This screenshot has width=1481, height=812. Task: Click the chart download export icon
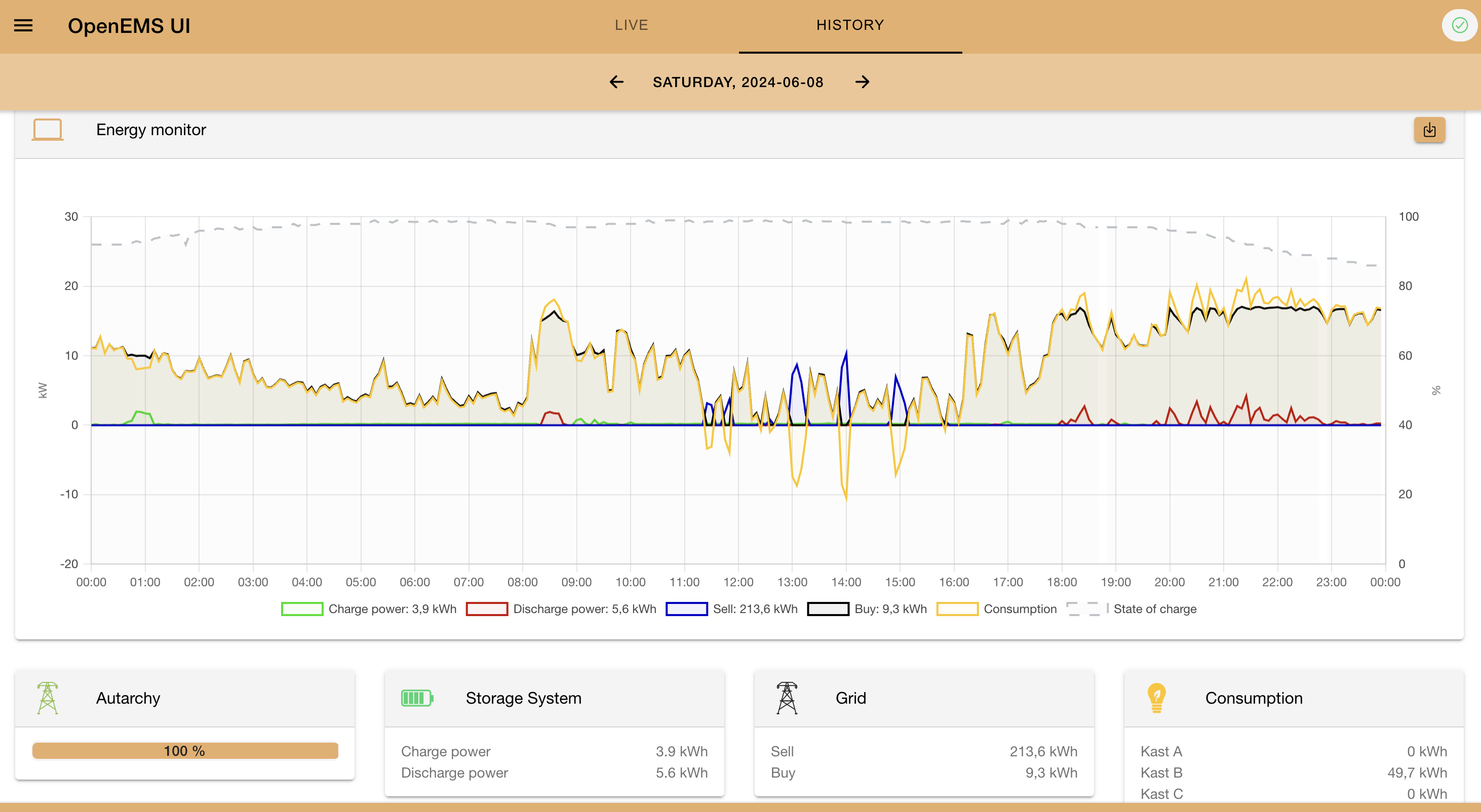pos(1429,131)
